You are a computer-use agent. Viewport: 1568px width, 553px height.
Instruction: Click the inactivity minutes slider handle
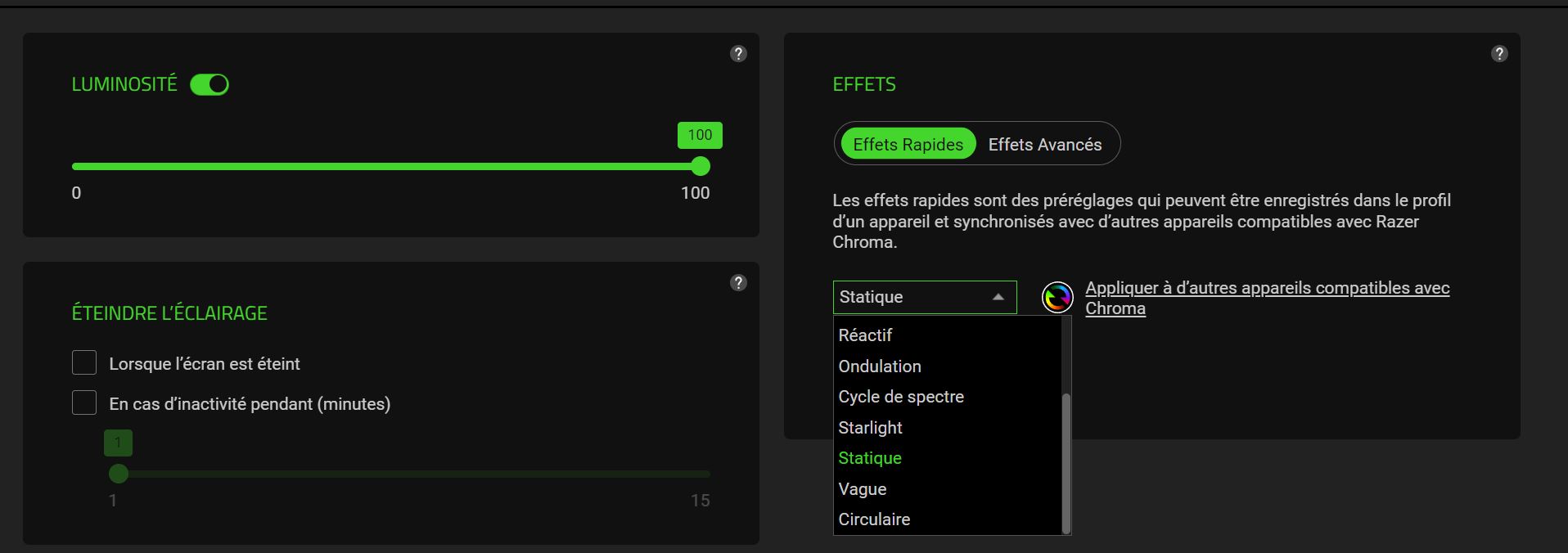pyautogui.click(x=119, y=474)
